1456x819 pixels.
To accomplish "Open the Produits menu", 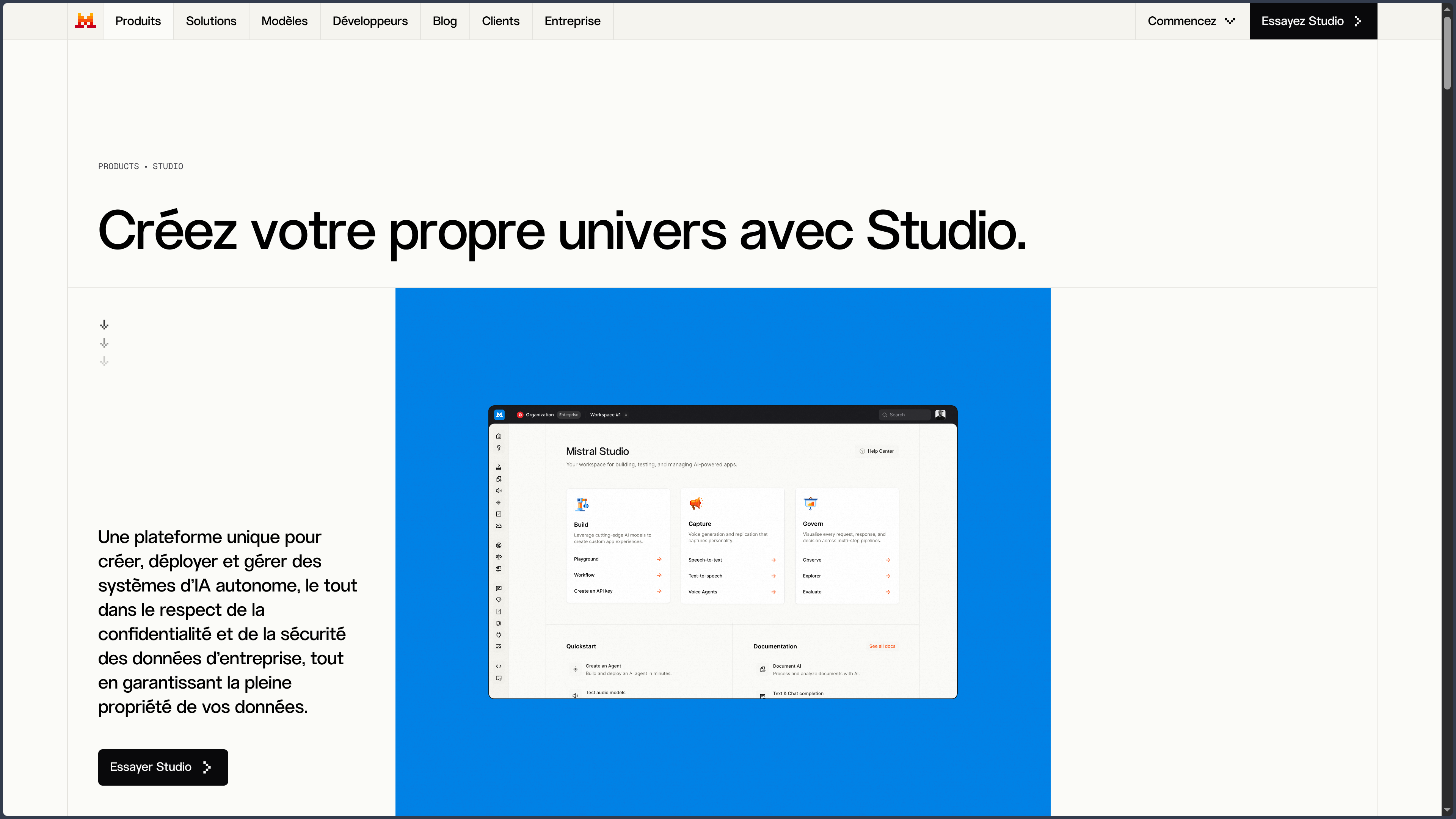I will pyautogui.click(x=138, y=21).
